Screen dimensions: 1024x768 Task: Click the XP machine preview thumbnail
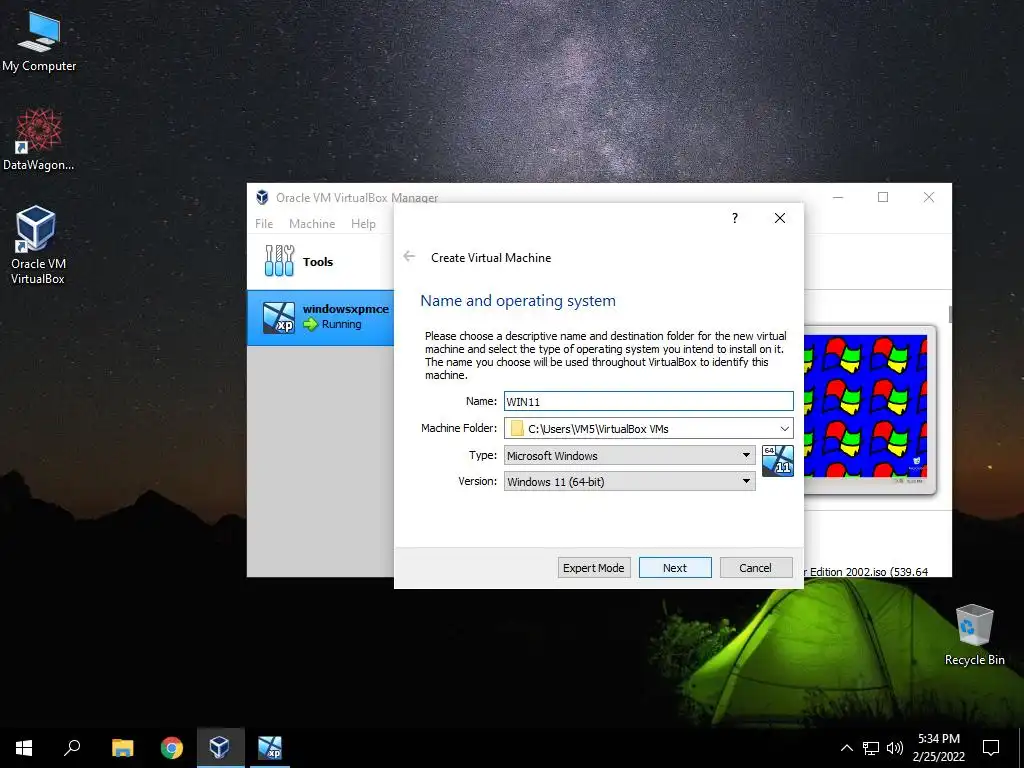[x=866, y=408]
